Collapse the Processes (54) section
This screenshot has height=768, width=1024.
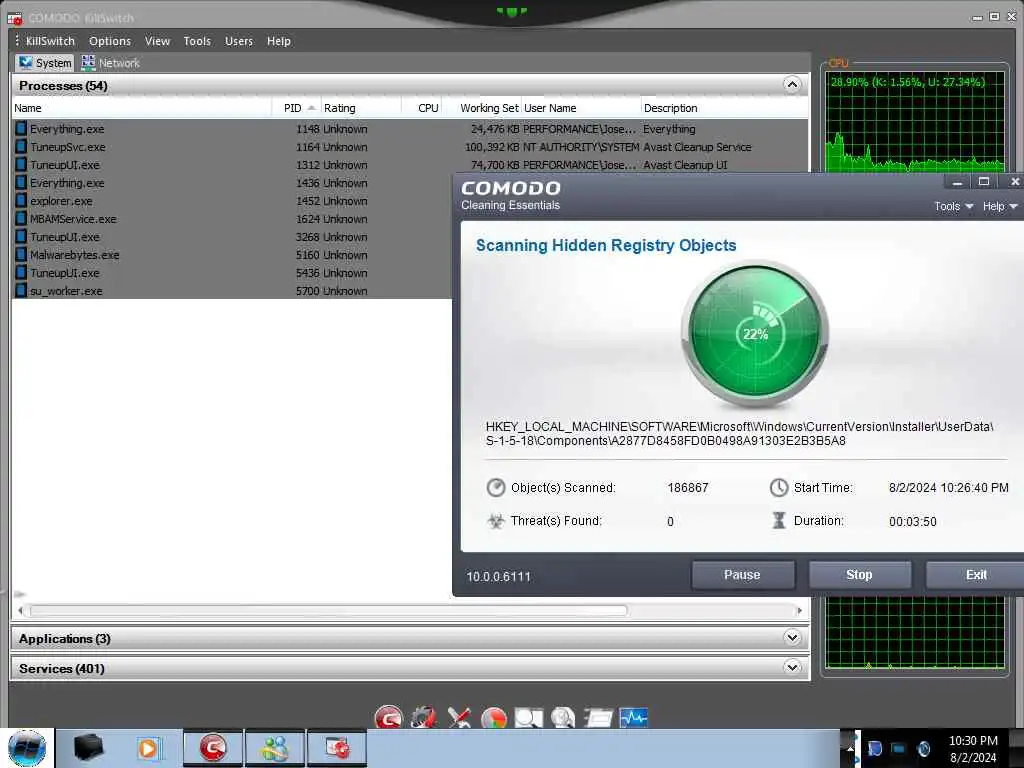(792, 85)
